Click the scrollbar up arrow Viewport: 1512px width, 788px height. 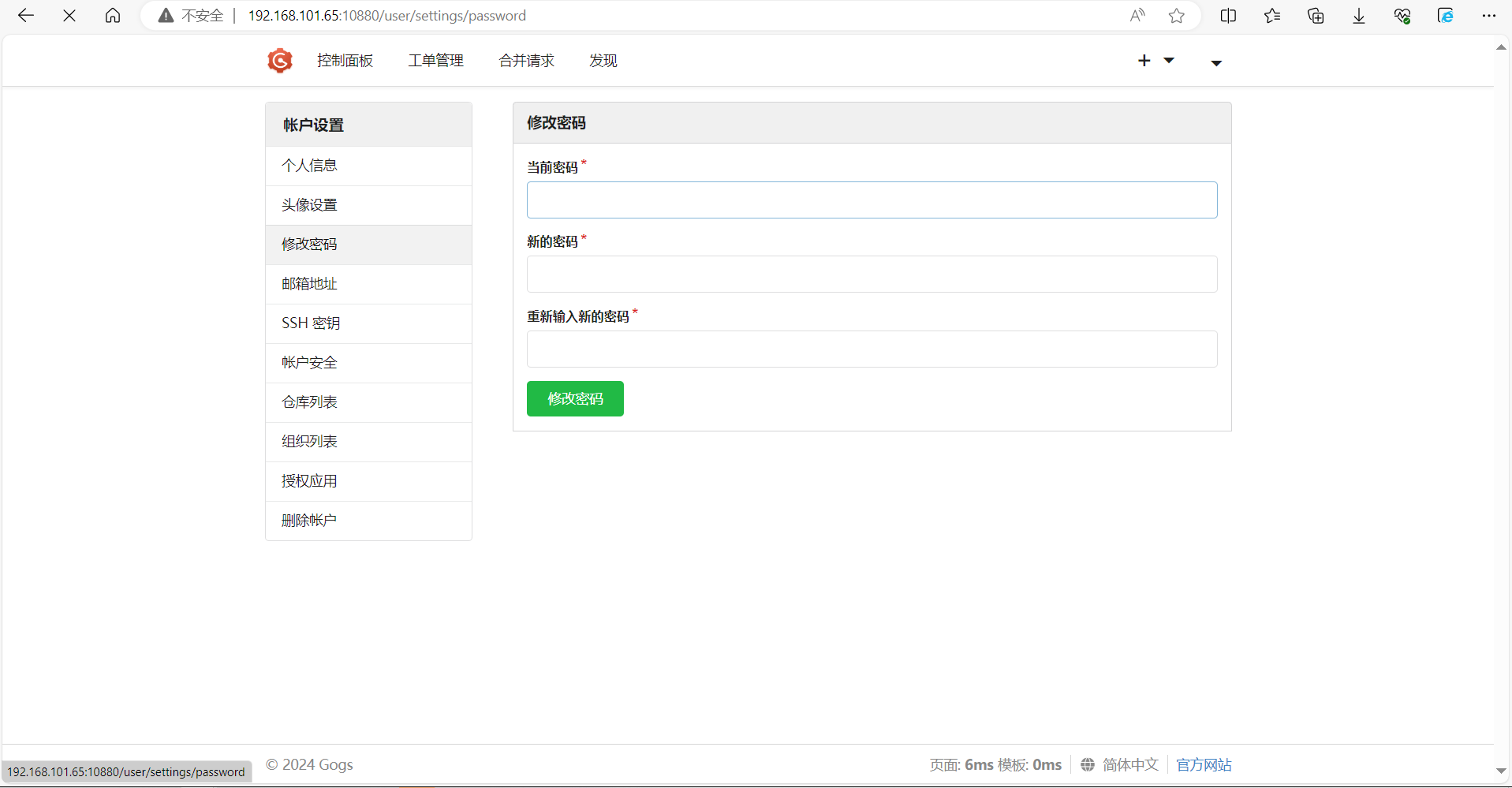tap(1502, 47)
